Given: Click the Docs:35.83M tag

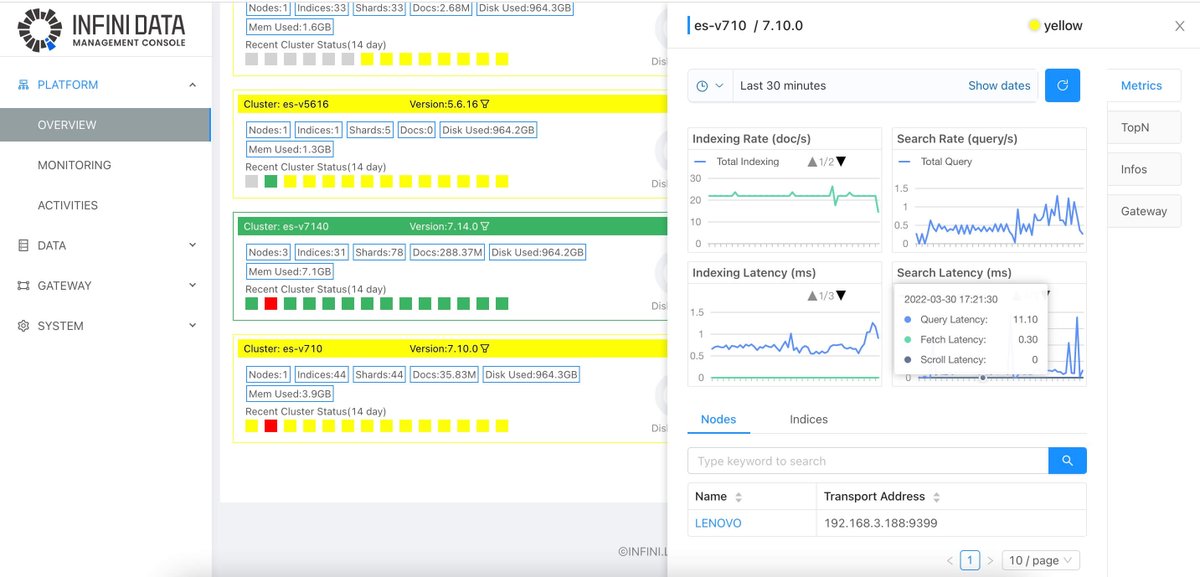Looking at the screenshot, I should [x=442, y=375].
